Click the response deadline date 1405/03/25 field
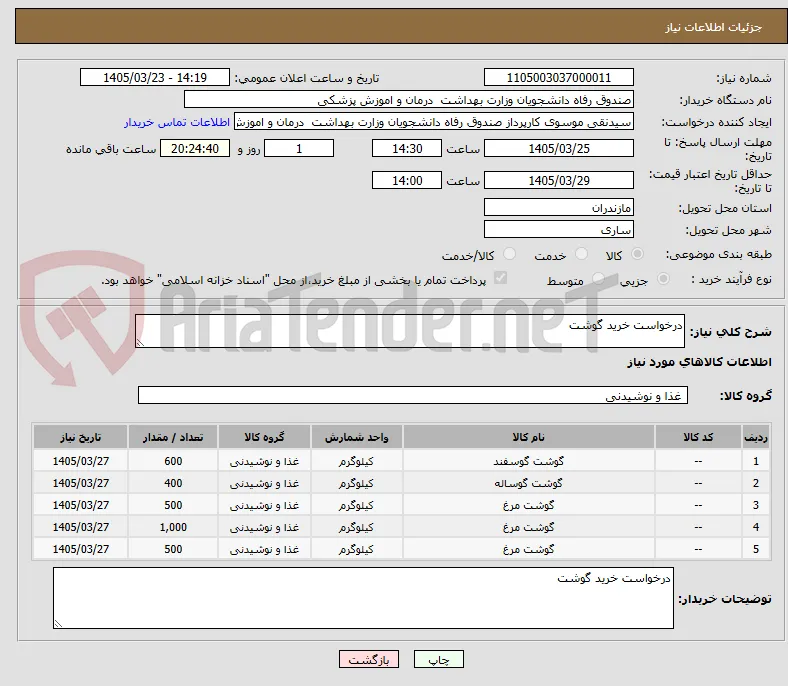This screenshot has width=788, height=686. (558, 149)
